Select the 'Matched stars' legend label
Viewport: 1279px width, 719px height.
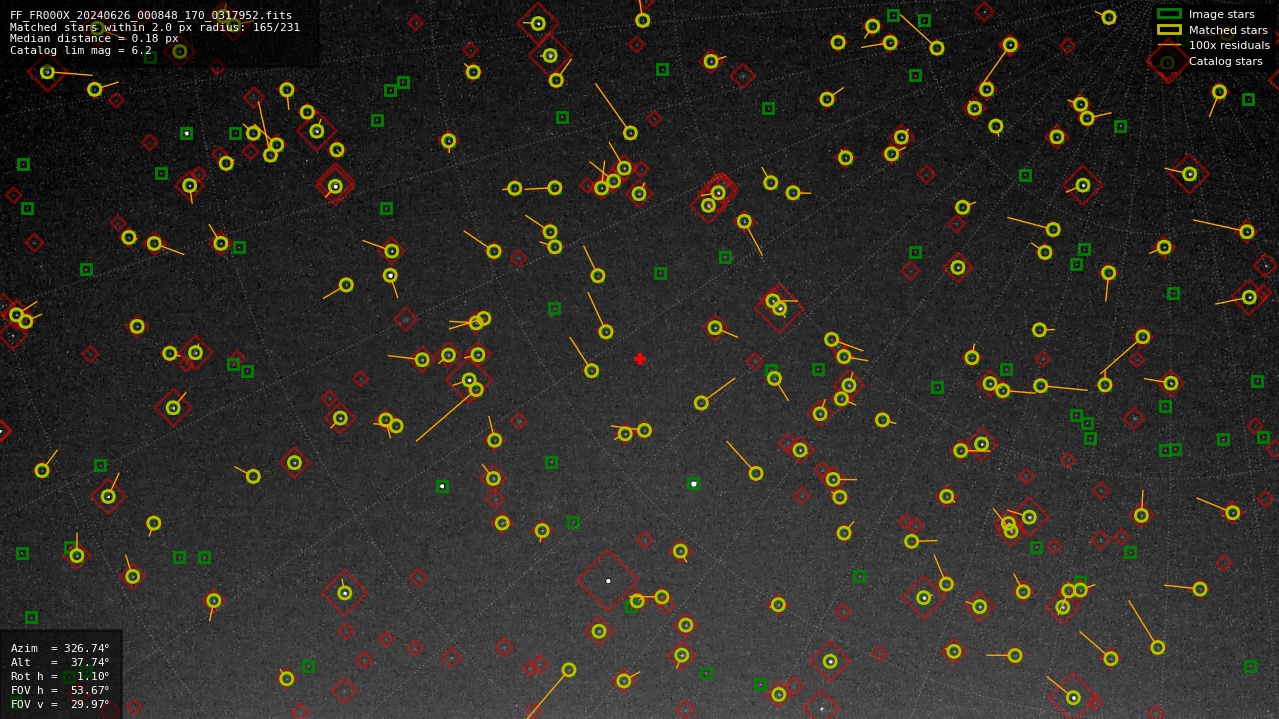1228,30
